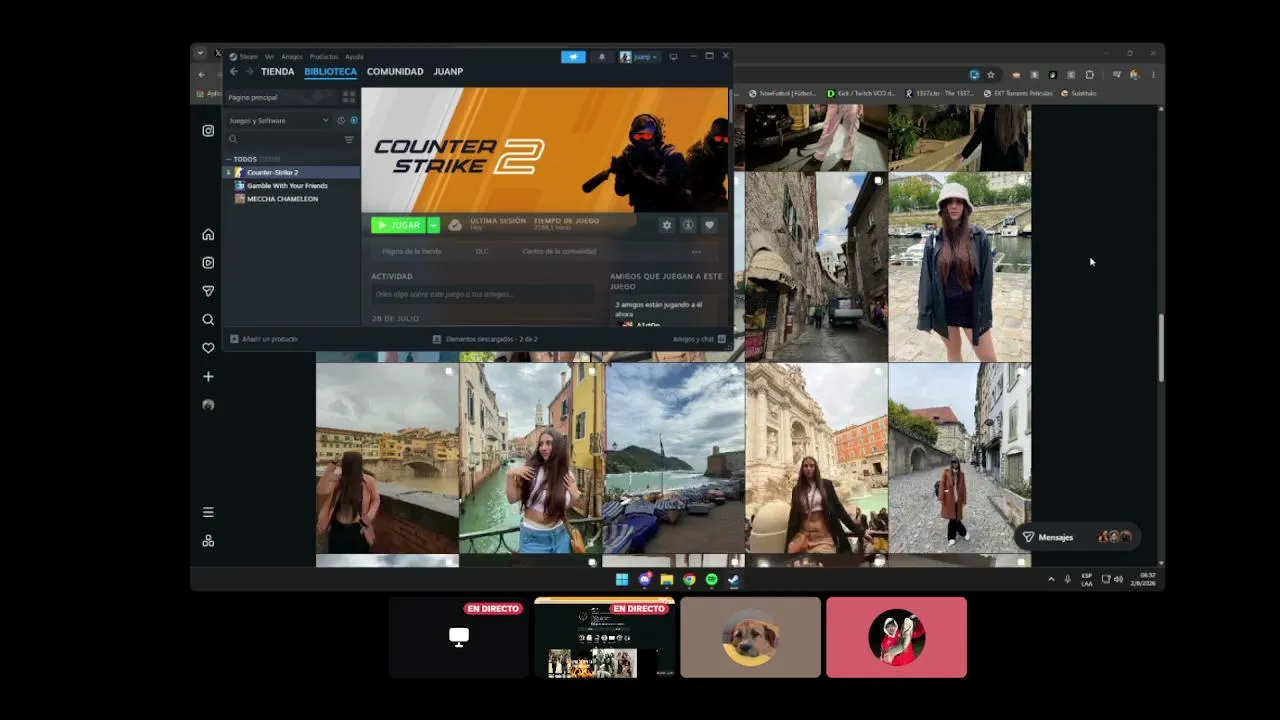
Task: Toggle the library collections grid view icon
Action: coord(348,97)
